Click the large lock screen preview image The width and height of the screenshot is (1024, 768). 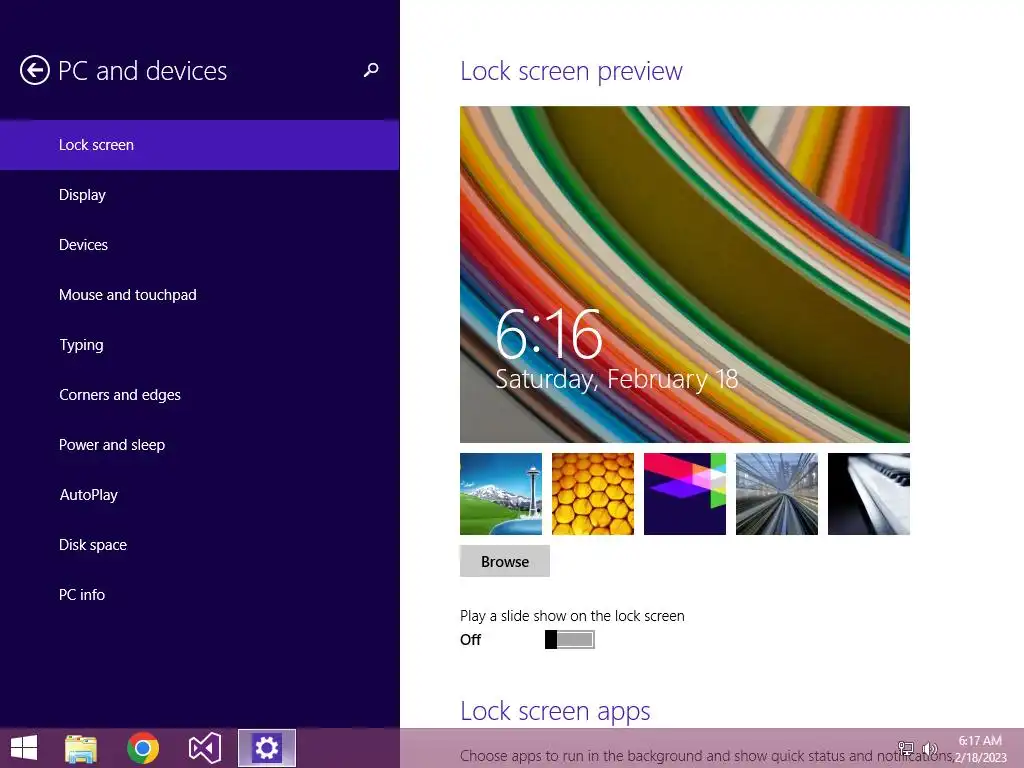684,274
